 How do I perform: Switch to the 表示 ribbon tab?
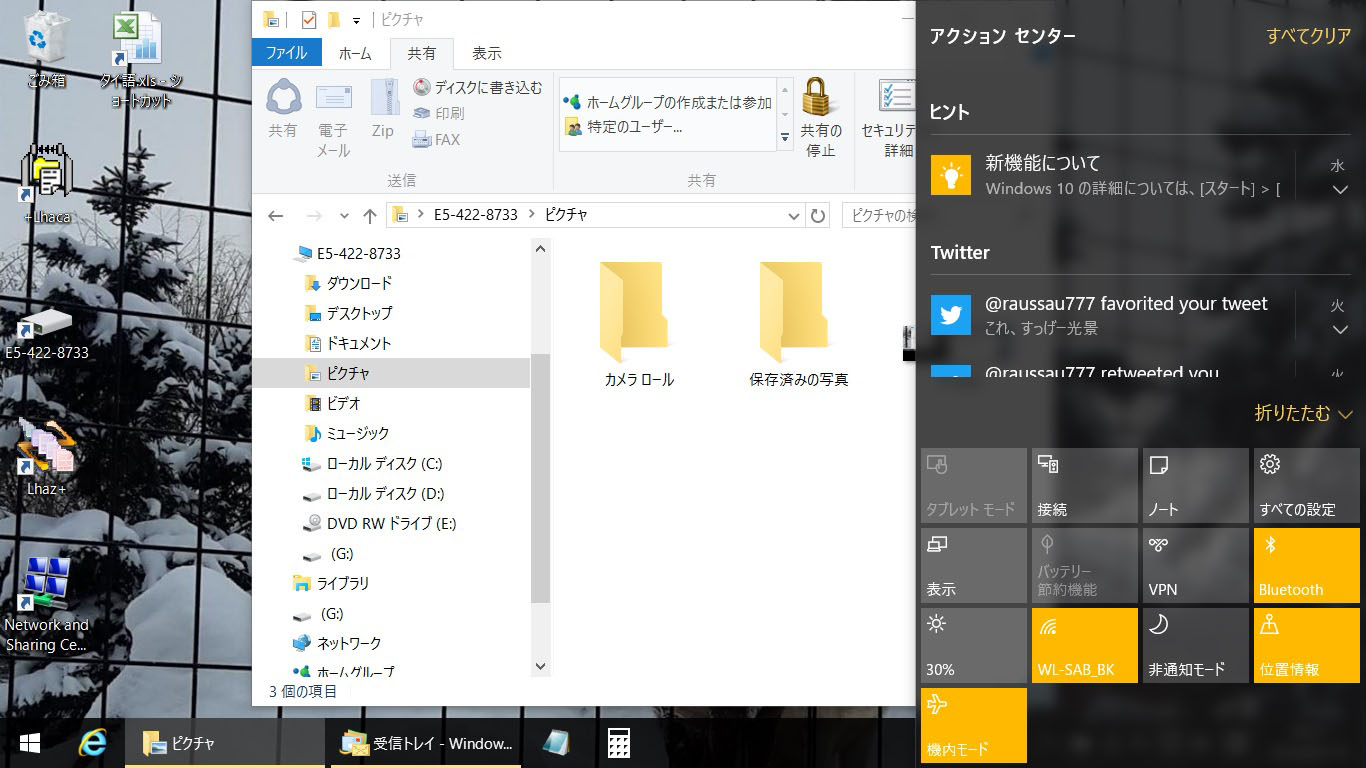[x=487, y=53]
